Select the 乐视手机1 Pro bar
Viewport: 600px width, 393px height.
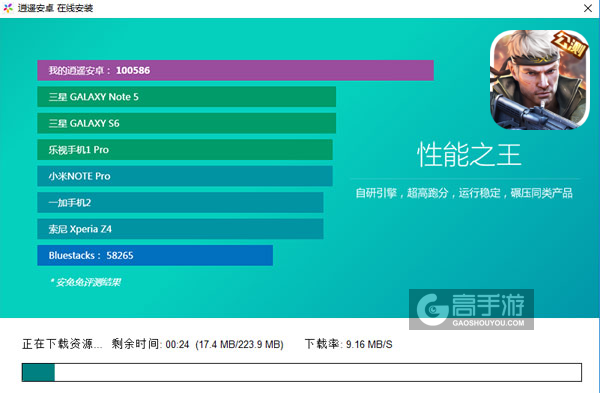click(185, 150)
